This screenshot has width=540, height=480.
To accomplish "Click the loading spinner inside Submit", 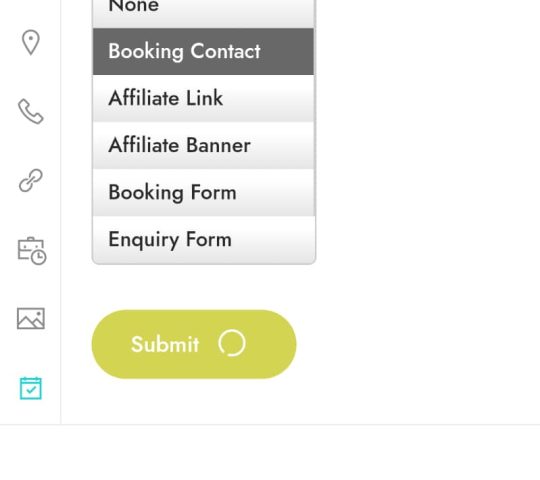I will tap(232, 343).
